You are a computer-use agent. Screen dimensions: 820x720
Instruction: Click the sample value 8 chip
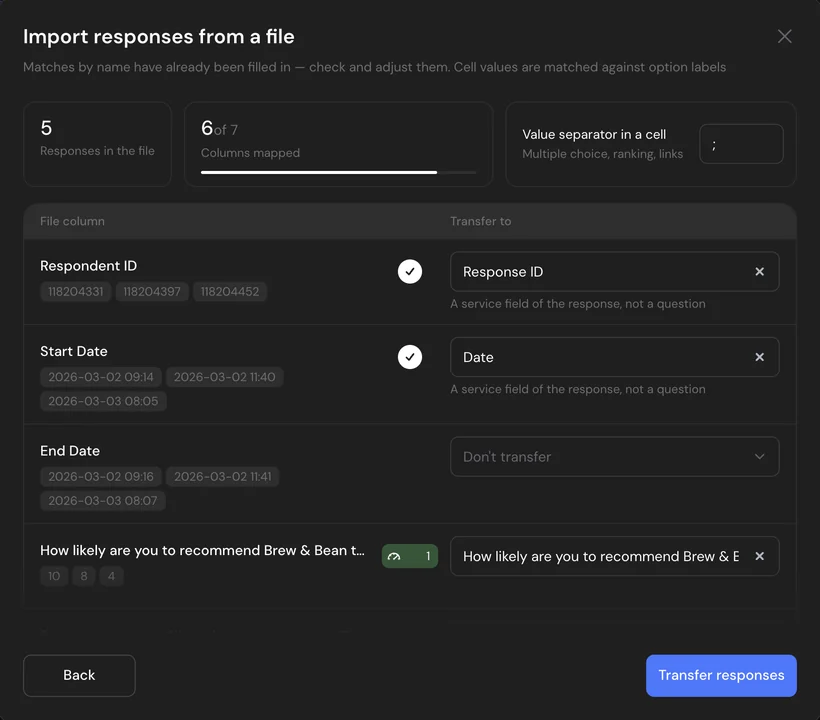[84, 576]
